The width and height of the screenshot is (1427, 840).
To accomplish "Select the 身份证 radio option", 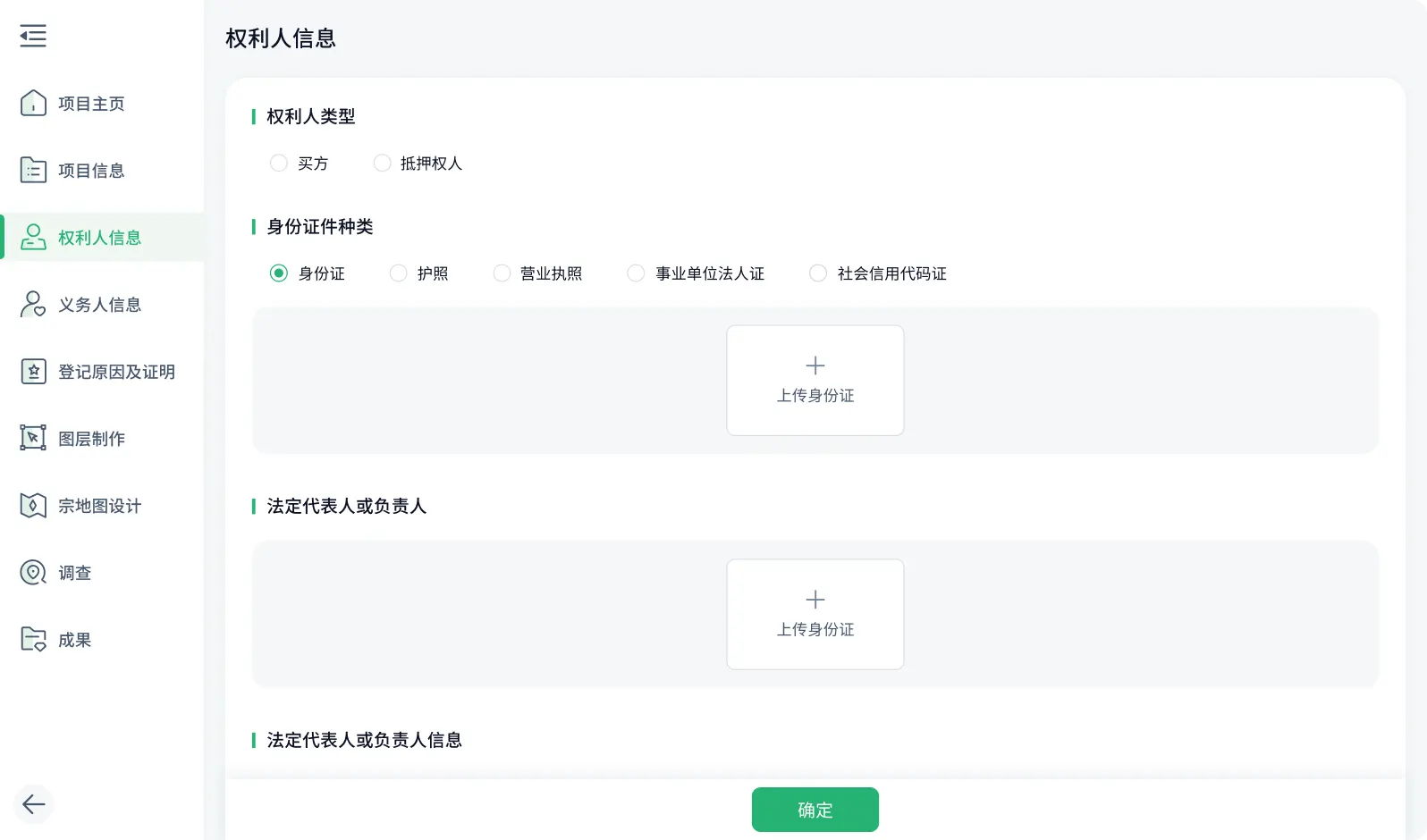I will click(279, 273).
